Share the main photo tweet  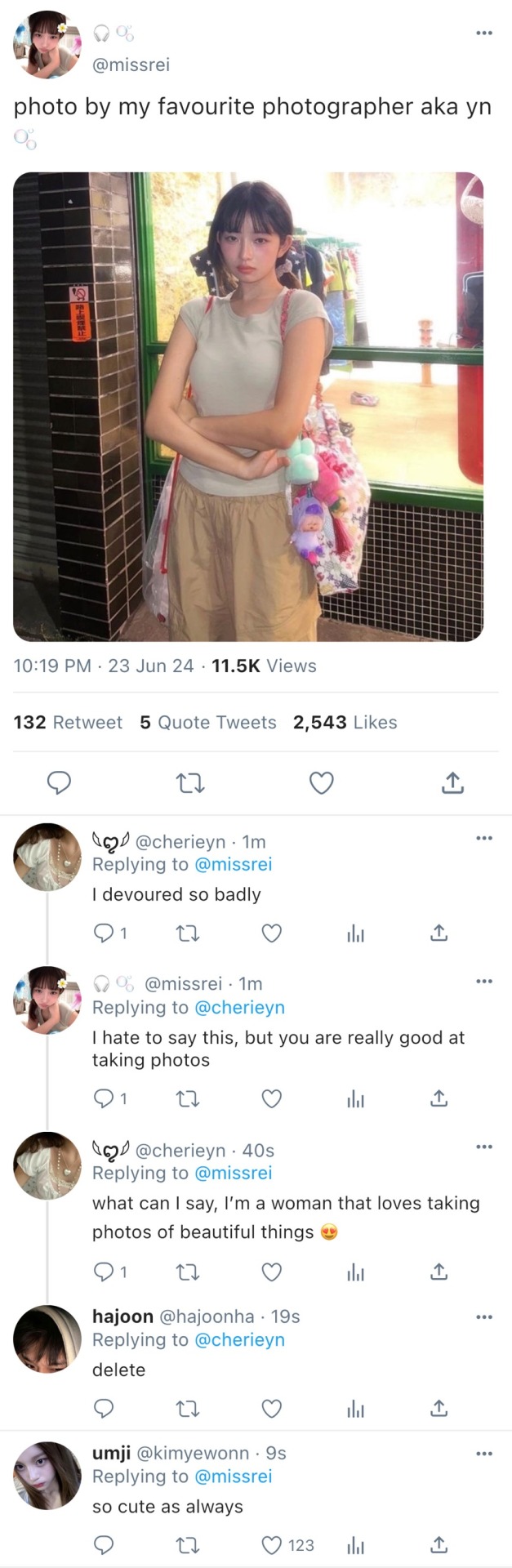coord(452,783)
